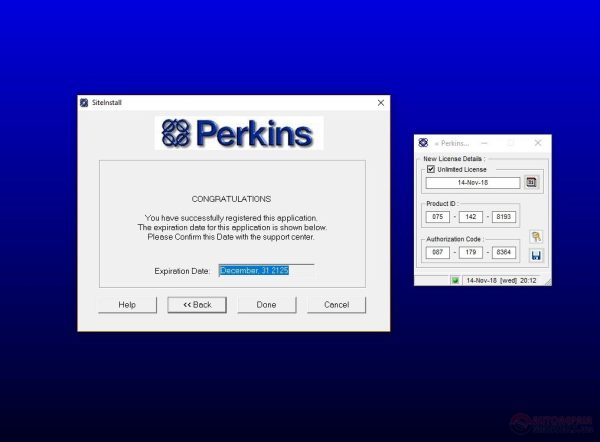Click the calendar date picker icon
Screen dimensions: 600x442
click(532, 182)
